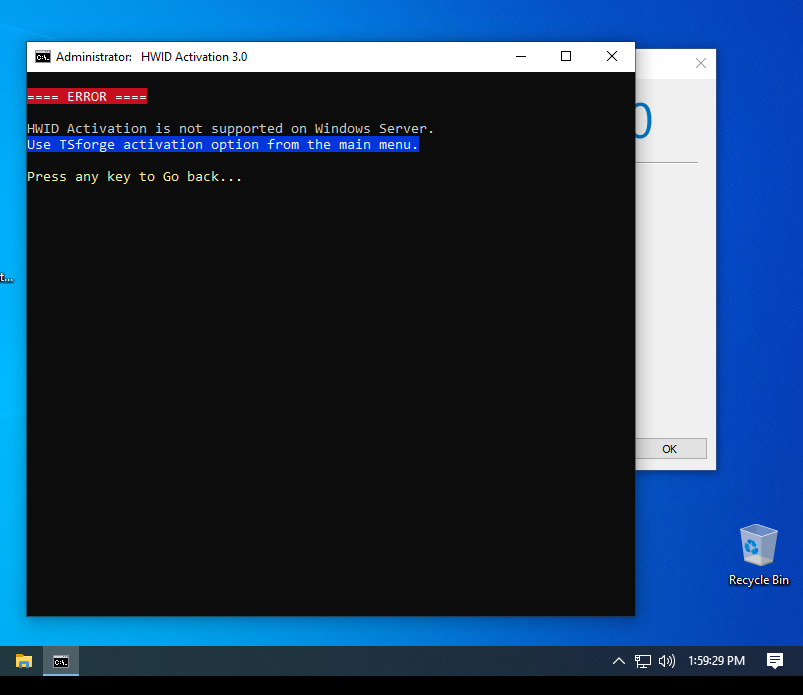Viewport: 803px width, 695px height.
Task: Maximize the HWID Activation console window
Action: pos(566,56)
